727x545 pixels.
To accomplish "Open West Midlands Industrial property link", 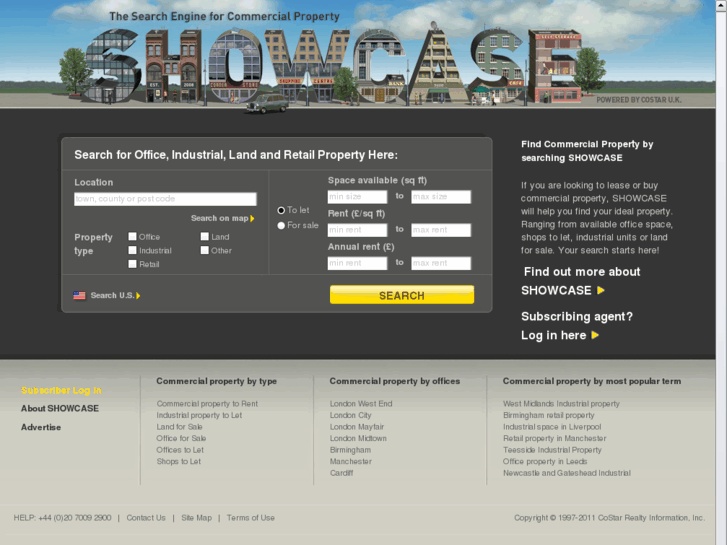I will point(561,404).
